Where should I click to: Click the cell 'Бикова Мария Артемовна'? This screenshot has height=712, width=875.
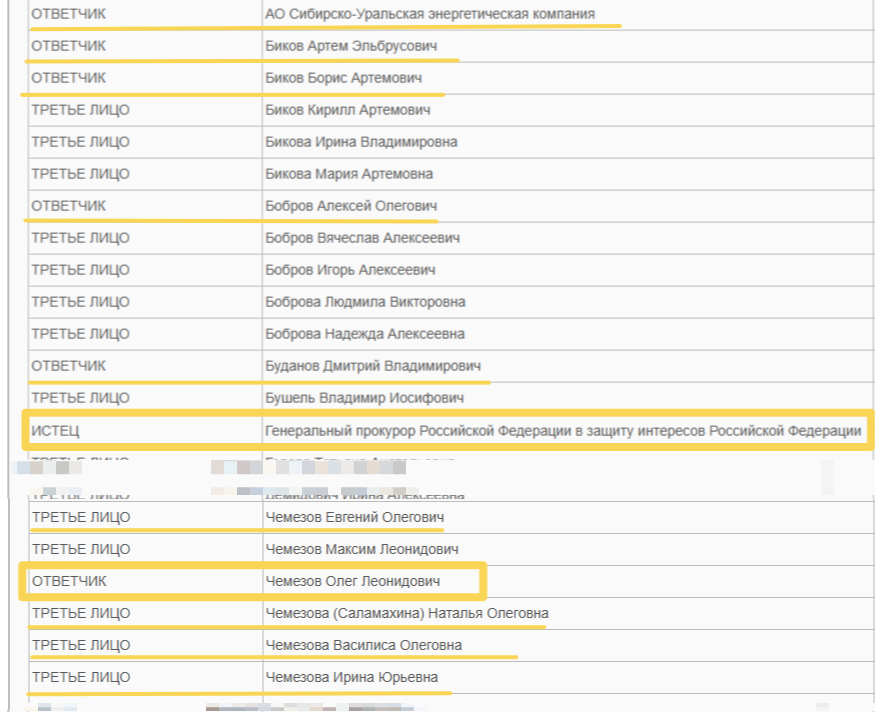pyautogui.click(x=349, y=174)
